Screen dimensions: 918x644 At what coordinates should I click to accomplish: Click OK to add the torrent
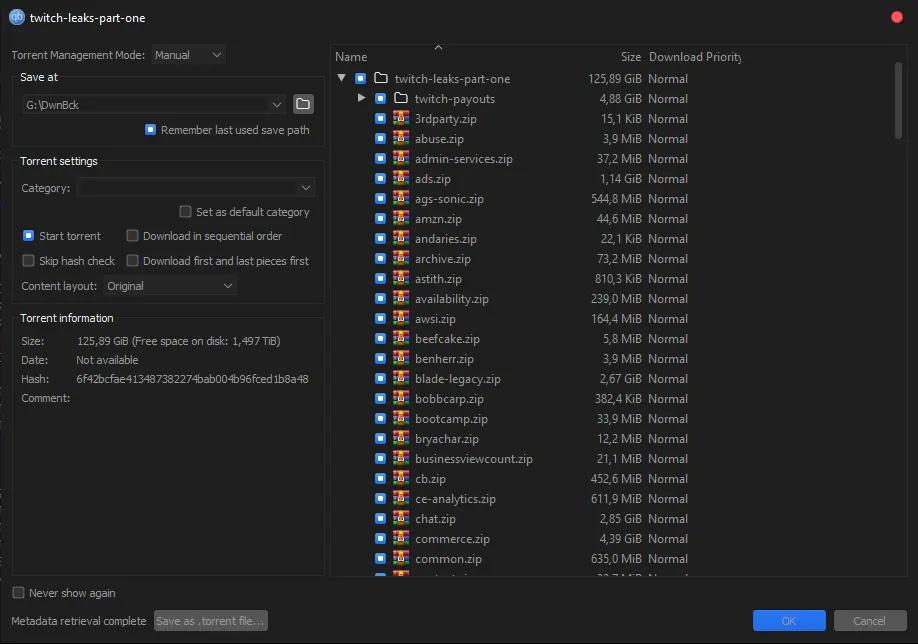[789, 621]
